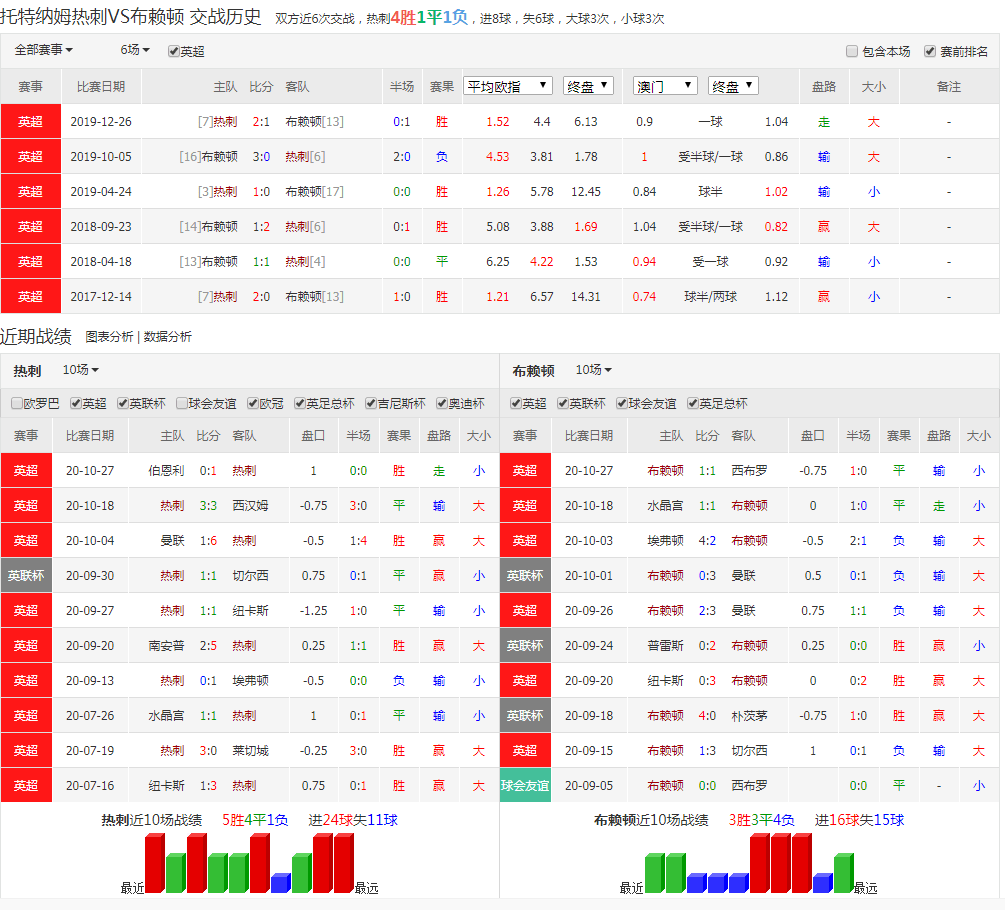Toggle the 吉尼斯杯 checkbox
The width and height of the screenshot is (1005, 910).
(370, 403)
